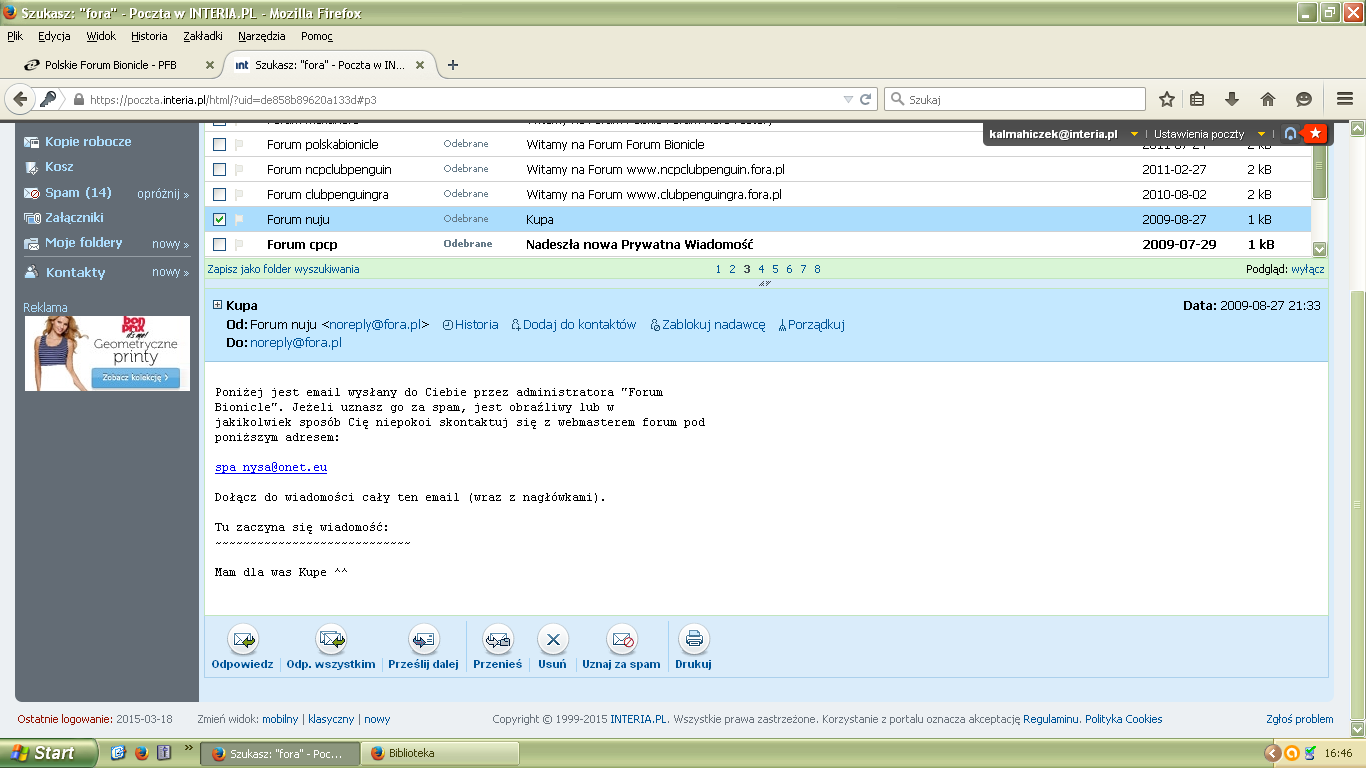Image resolution: width=1366 pixels, height=768 pixels.
Task: Open the Zakładki menu
Action: pos(203,36)
